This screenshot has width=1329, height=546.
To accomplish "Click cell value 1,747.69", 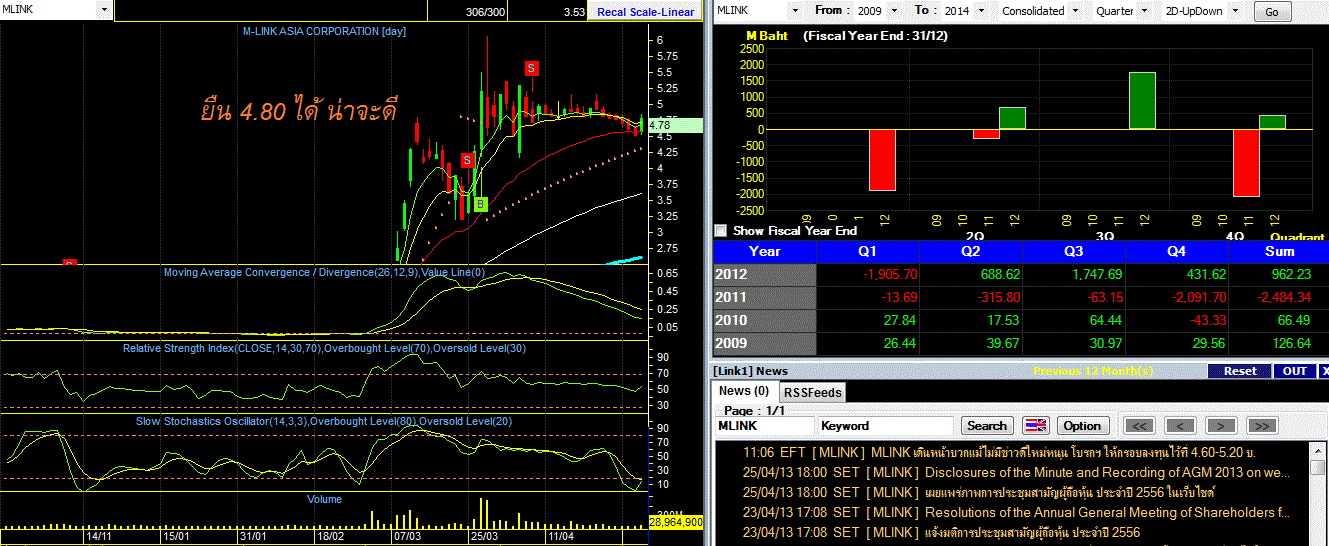I will click(x=1095, y=274).
